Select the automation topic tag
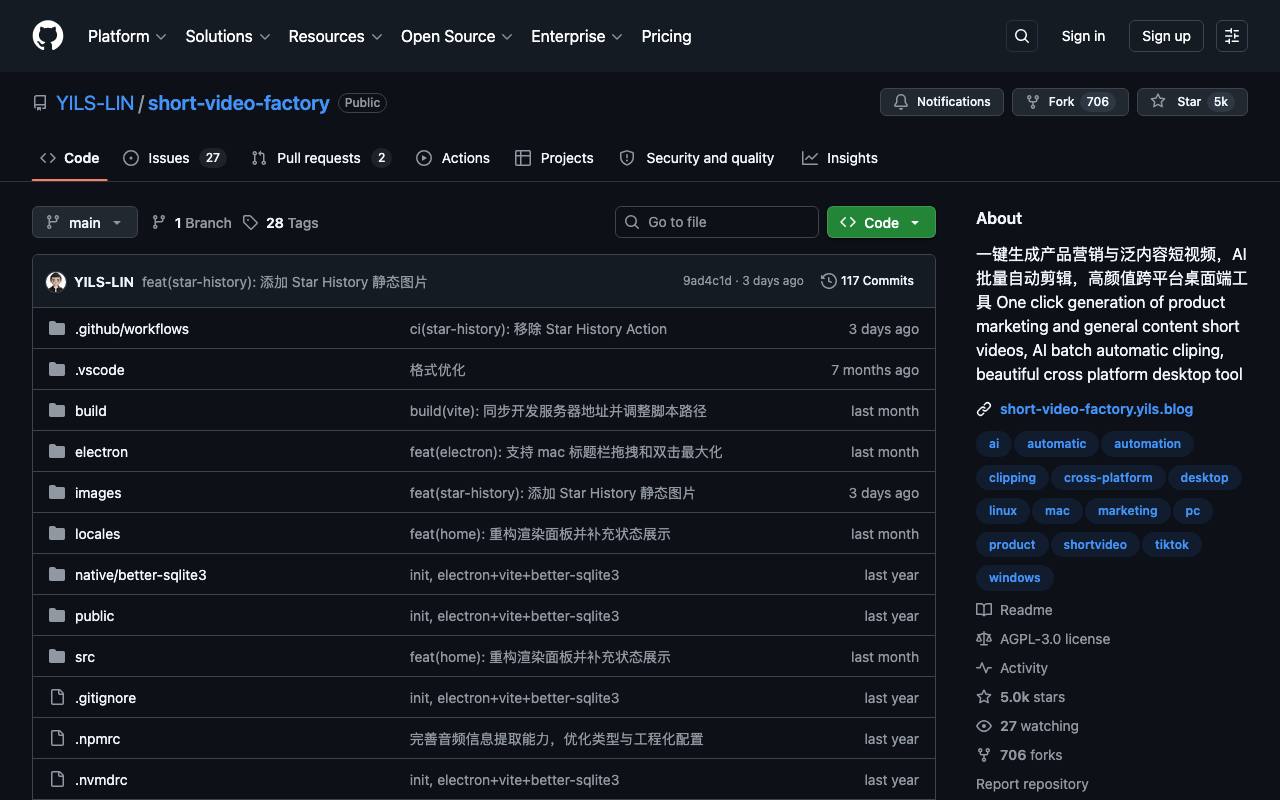 pos(1147,444)
